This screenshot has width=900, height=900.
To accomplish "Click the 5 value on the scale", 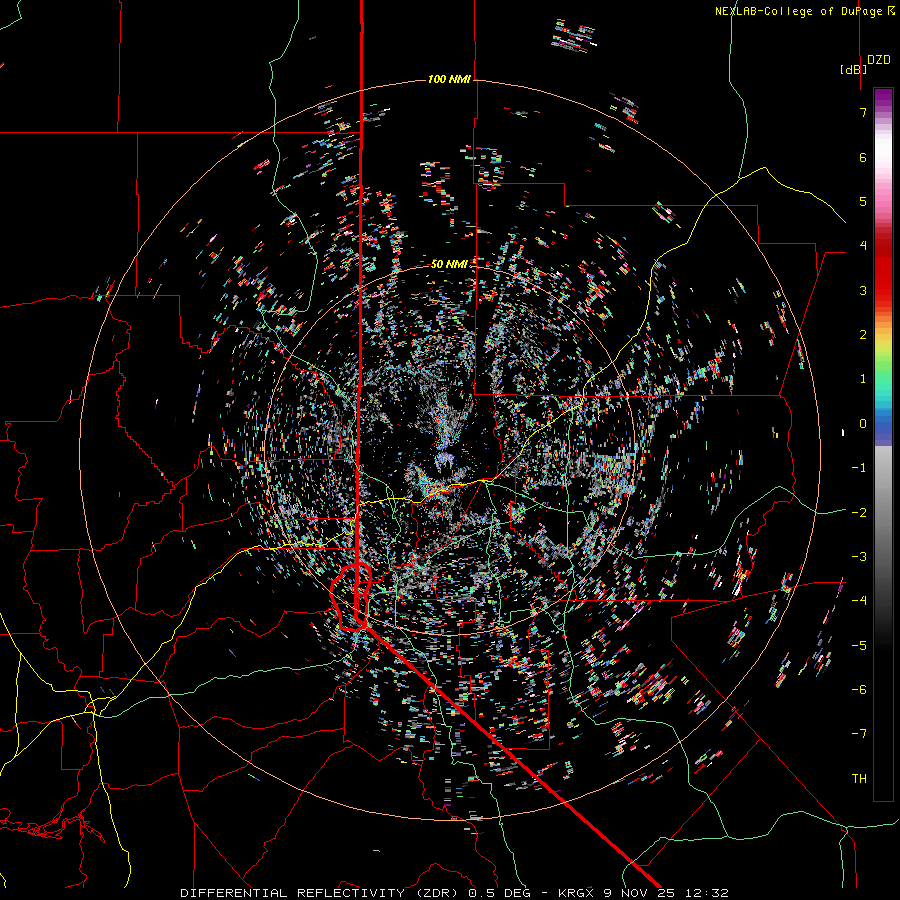I will (x=863, y=201).
